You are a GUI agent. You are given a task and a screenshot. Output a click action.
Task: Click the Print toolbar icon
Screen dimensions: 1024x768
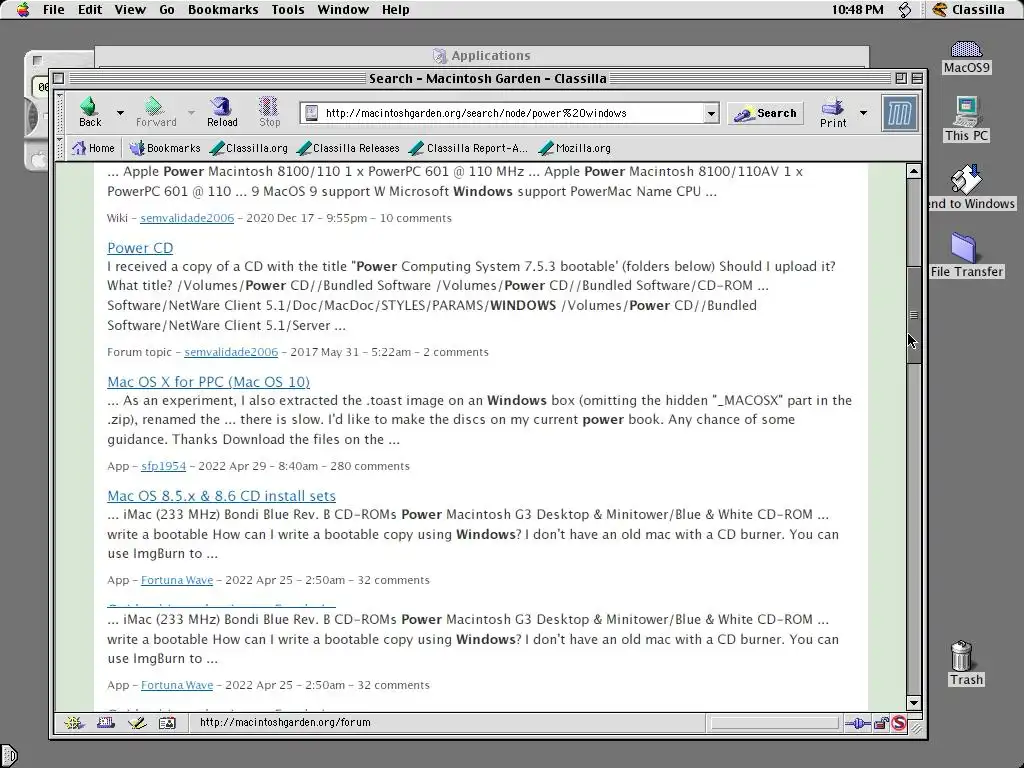[833, 112]
